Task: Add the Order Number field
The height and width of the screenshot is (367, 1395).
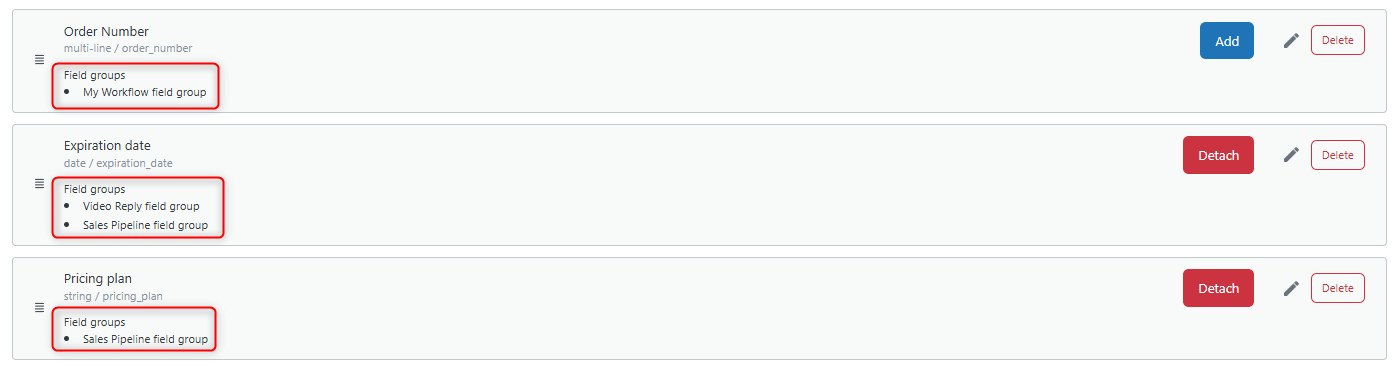Action: point(1227,41)
